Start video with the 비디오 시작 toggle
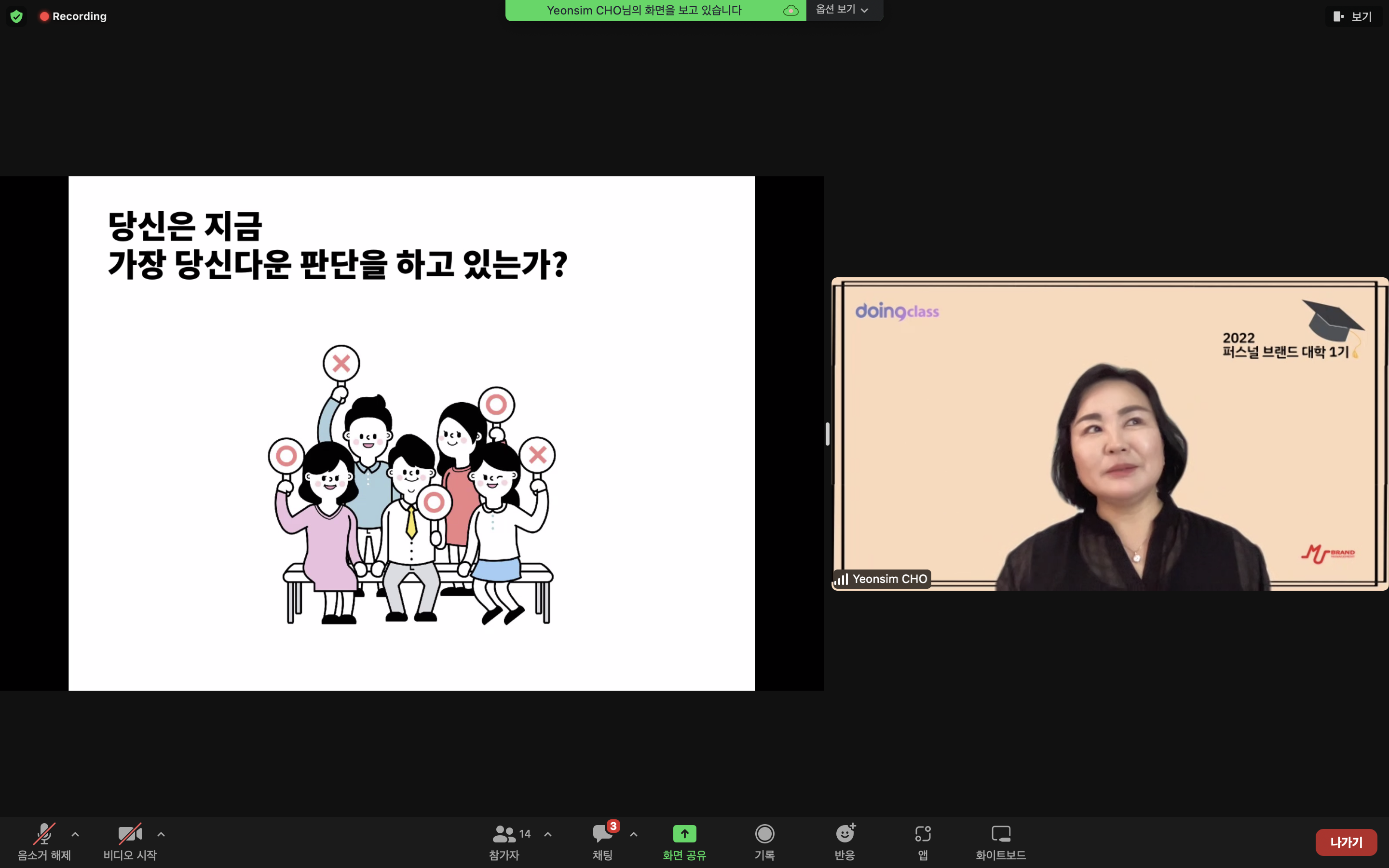 coord(130,834)
